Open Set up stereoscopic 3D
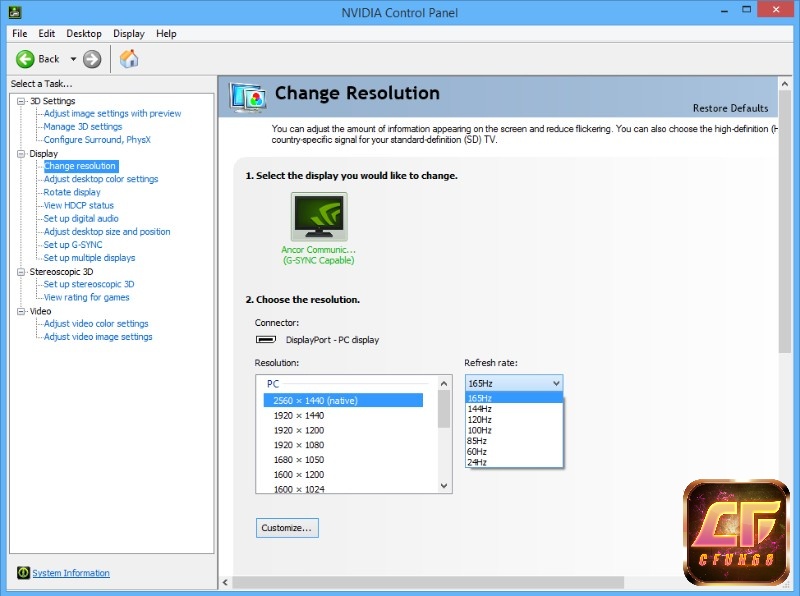 [89, 284]
